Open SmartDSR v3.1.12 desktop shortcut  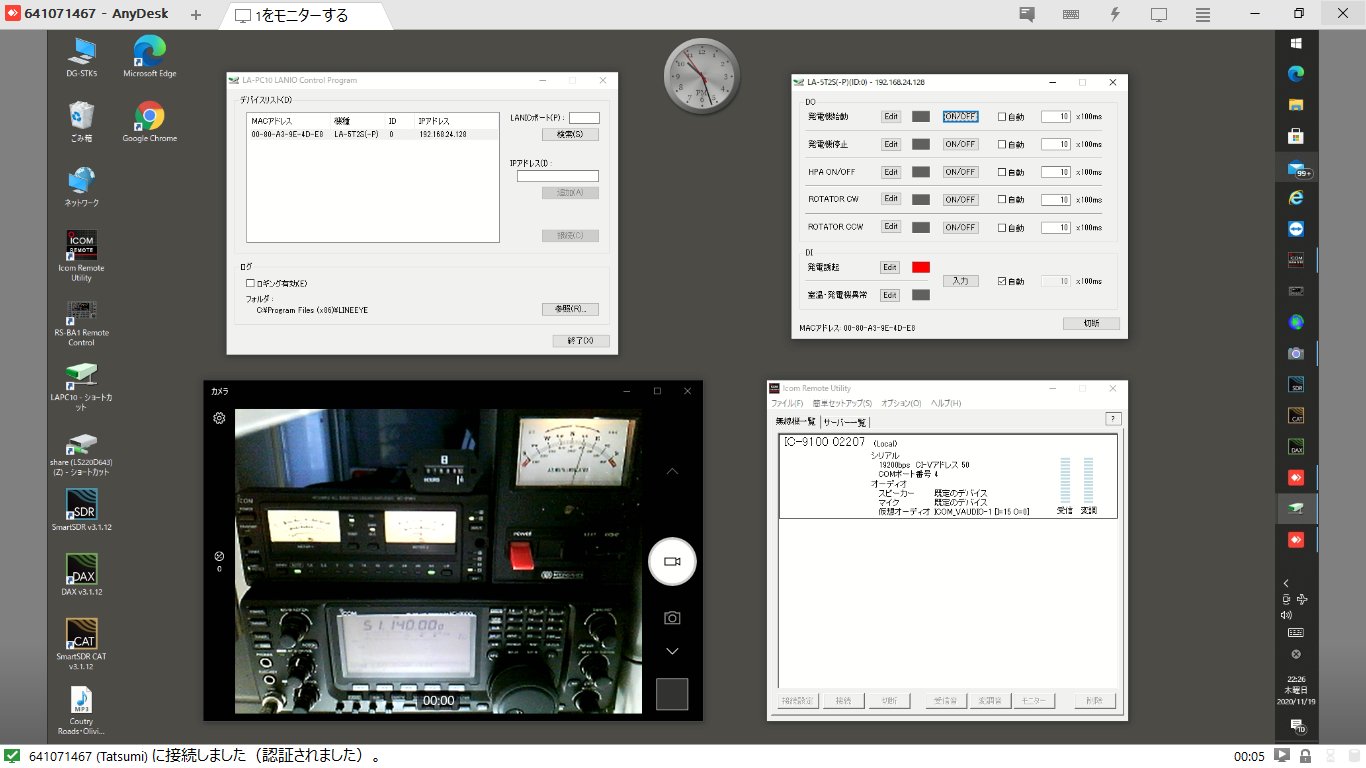pos(81,505)
